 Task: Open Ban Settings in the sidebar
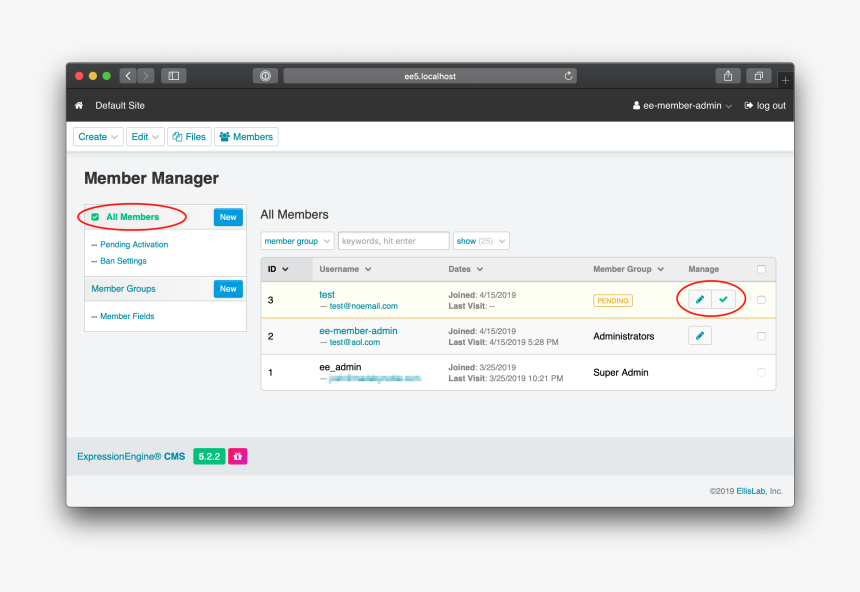coord(123,261)
